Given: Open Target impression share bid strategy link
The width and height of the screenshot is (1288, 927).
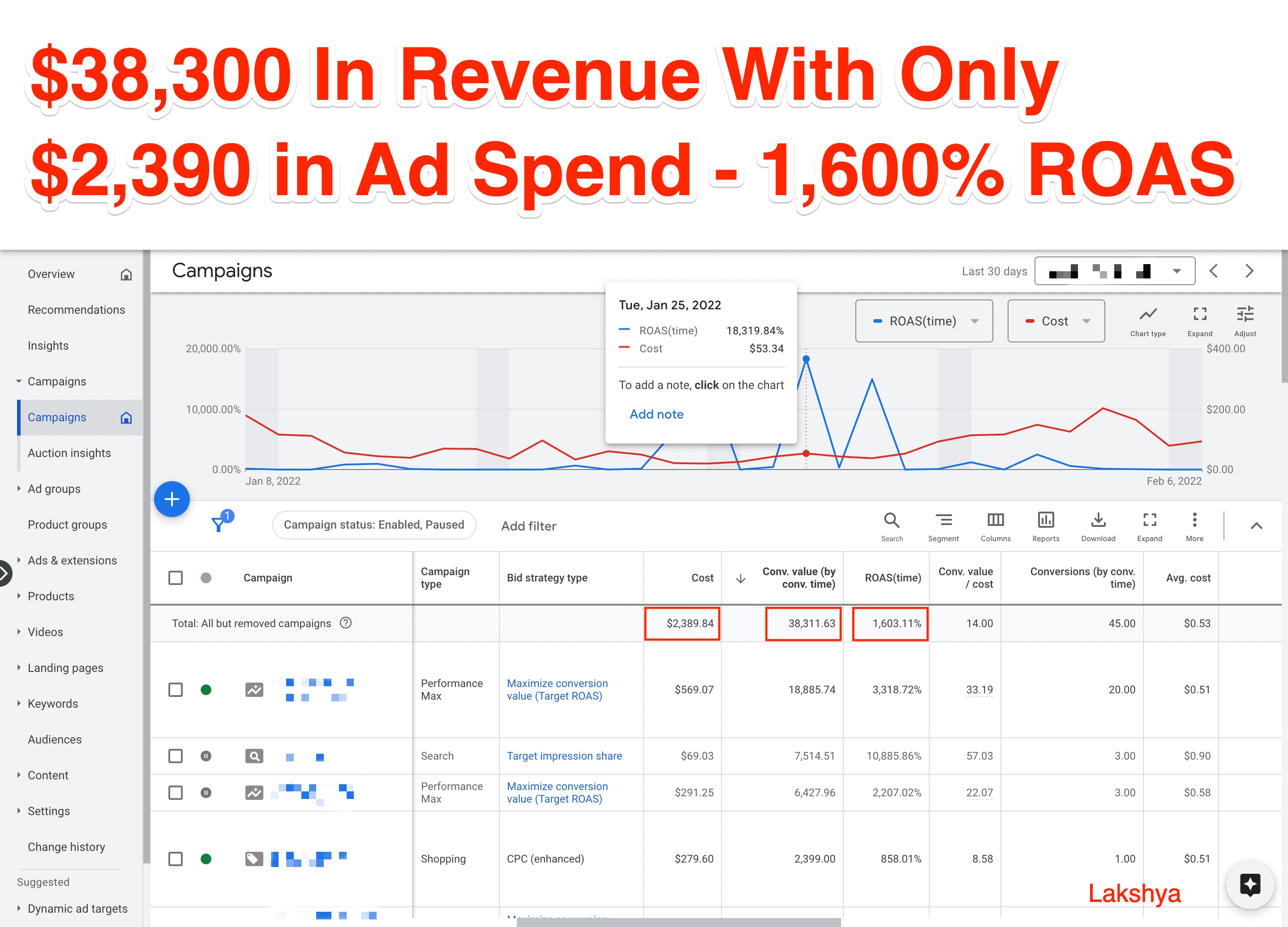Looking at the screenshot, I should pos(564,756).
